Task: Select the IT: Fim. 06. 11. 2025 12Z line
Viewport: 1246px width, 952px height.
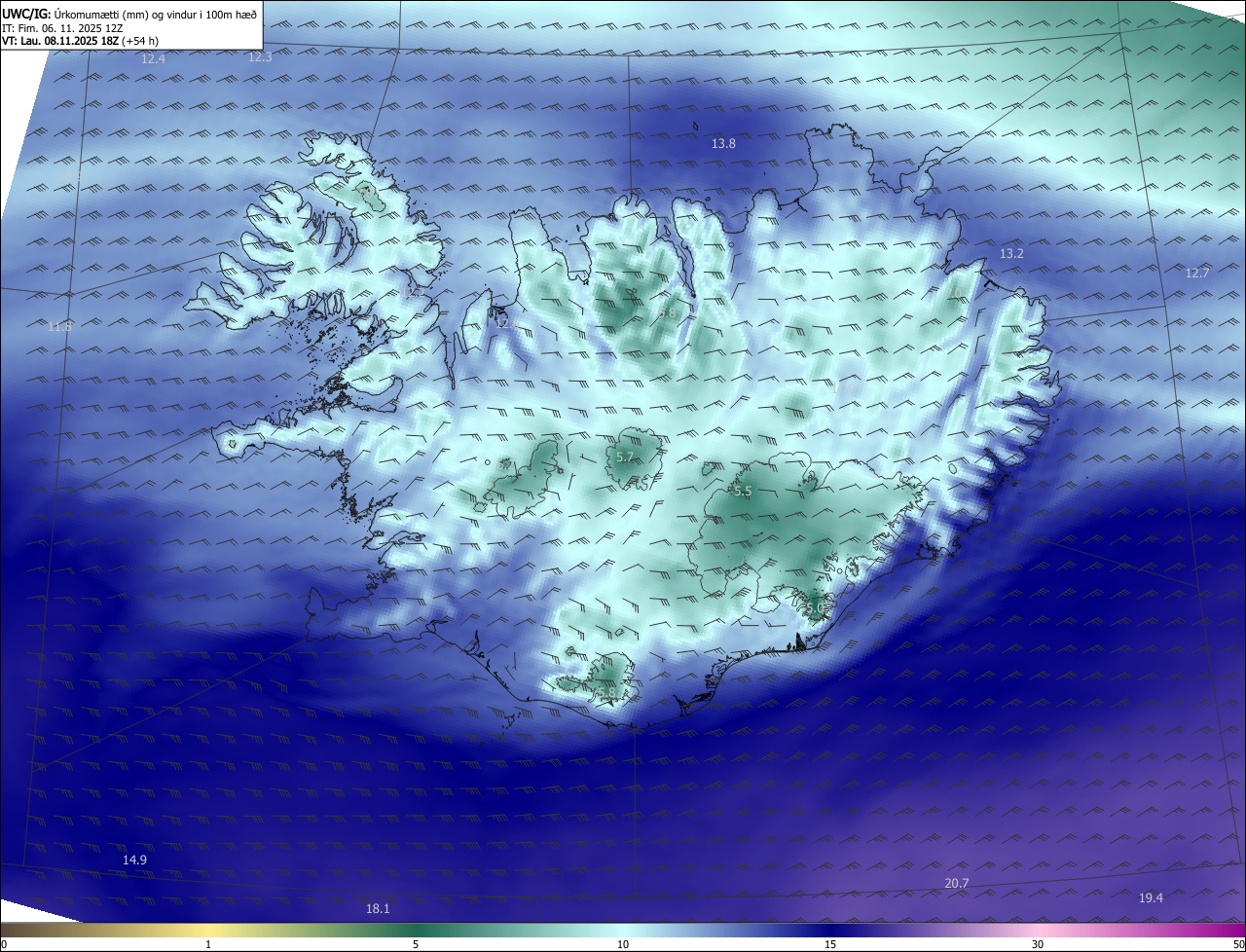Action: tap(62, 27)
